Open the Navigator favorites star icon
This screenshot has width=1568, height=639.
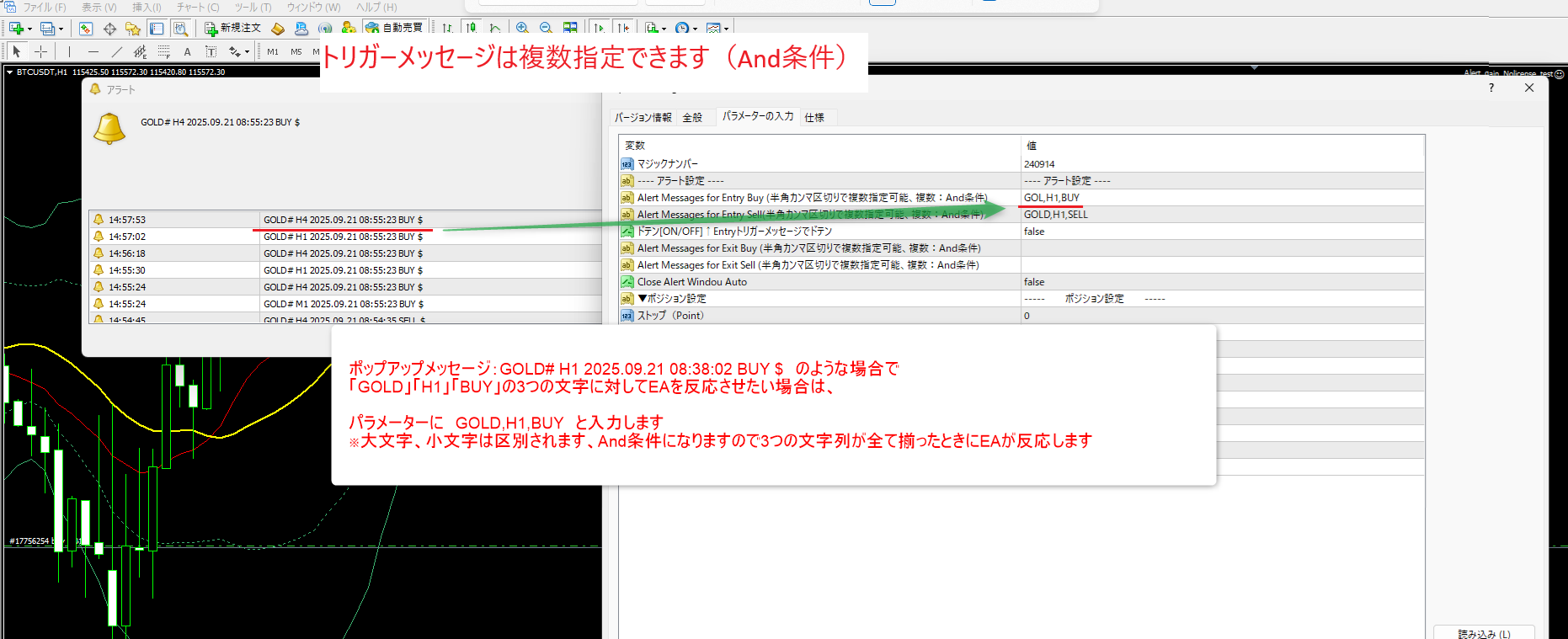click(x=133, y=29)
